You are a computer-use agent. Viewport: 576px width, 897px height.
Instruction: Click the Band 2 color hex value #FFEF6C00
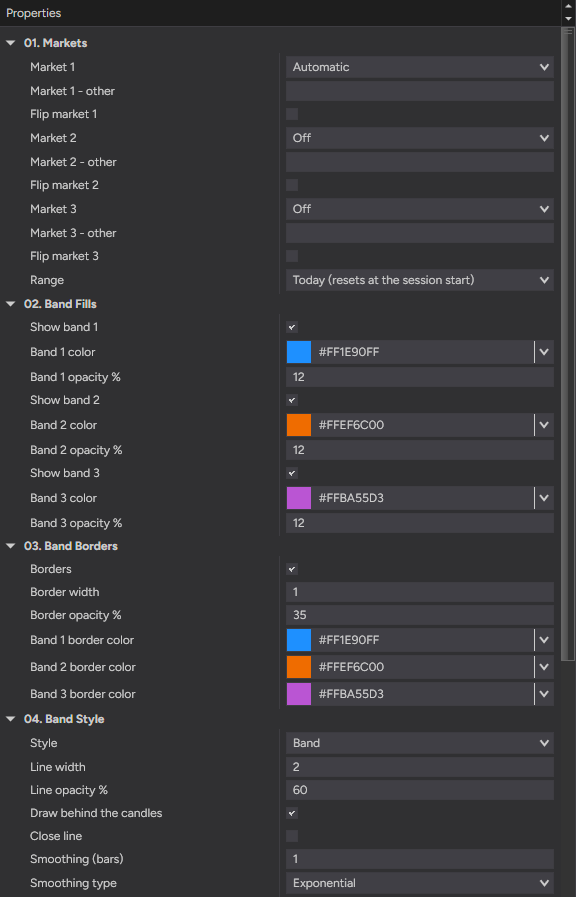[x=351, y=425]
